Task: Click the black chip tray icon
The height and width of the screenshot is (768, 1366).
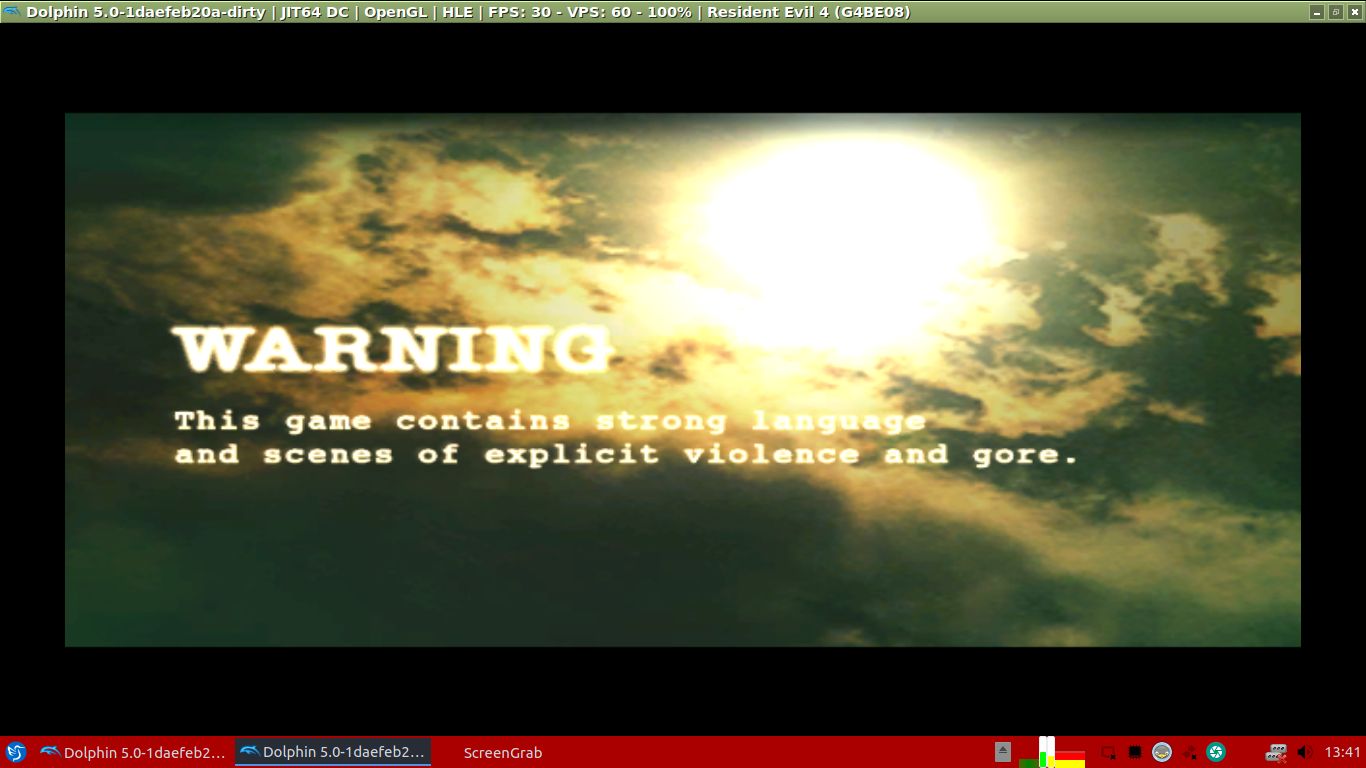Action: [x=1135, y=752]
